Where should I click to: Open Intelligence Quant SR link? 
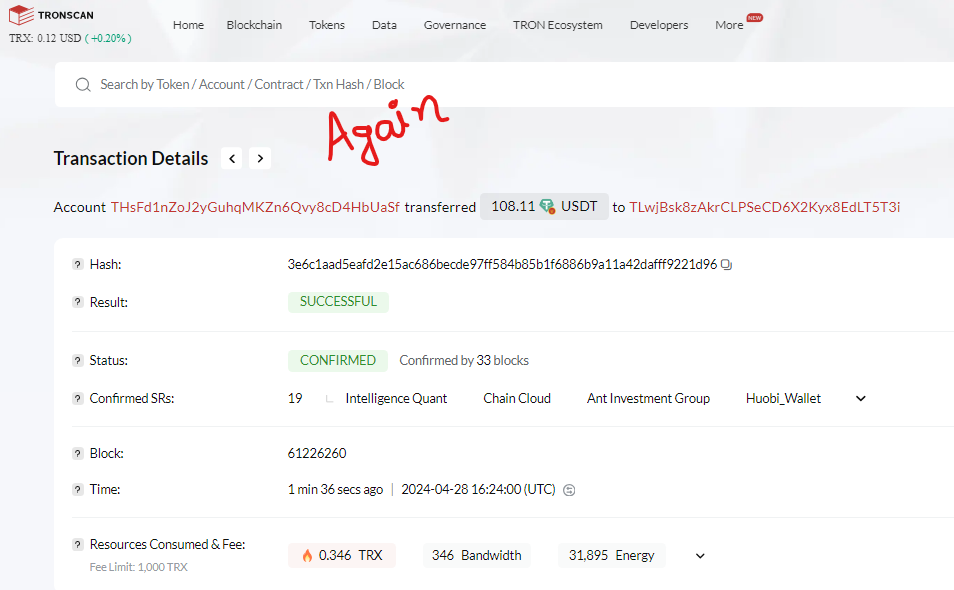[x=396, y=399]
